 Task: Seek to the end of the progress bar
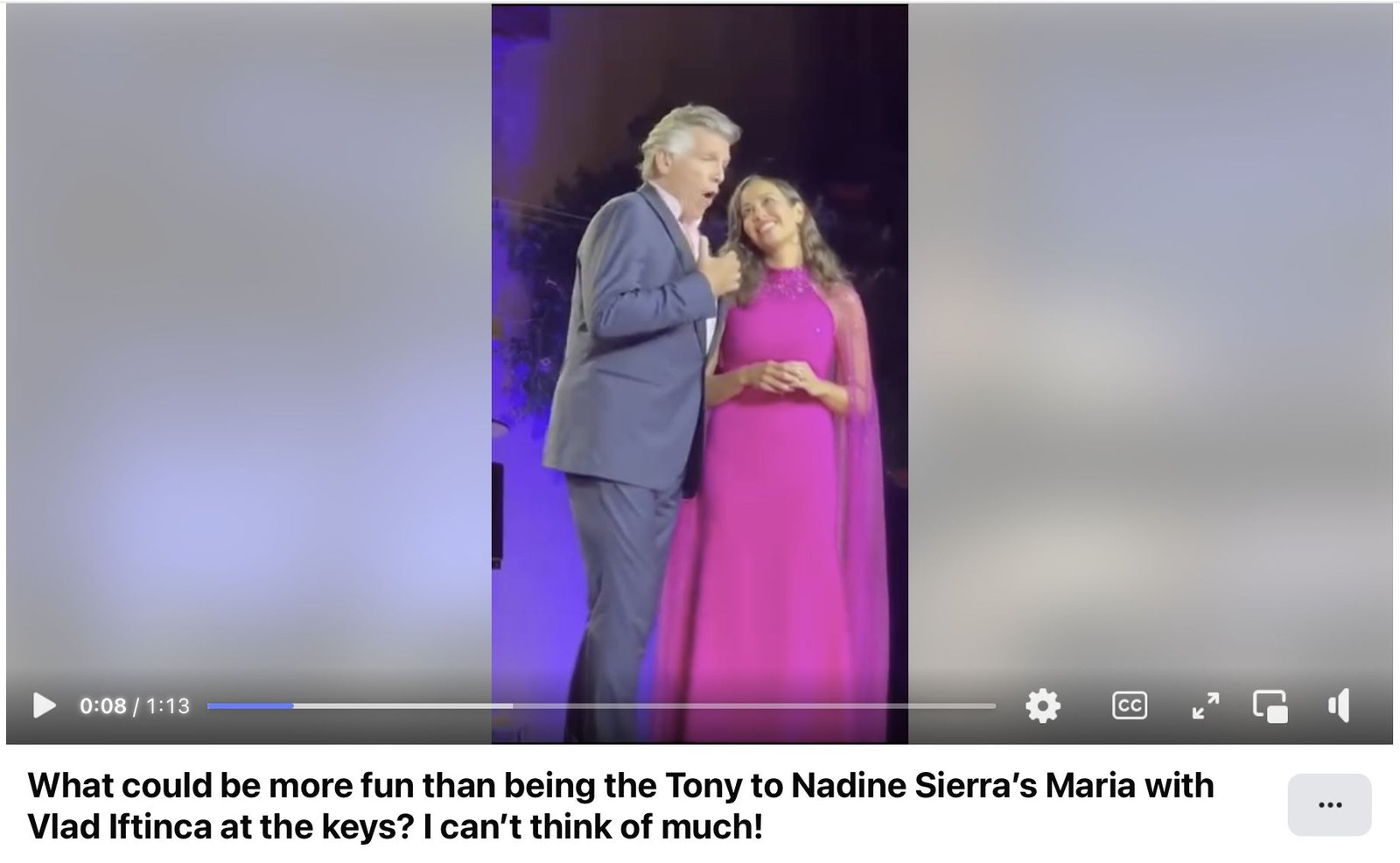pyautogui.click(x=994, y=705)
